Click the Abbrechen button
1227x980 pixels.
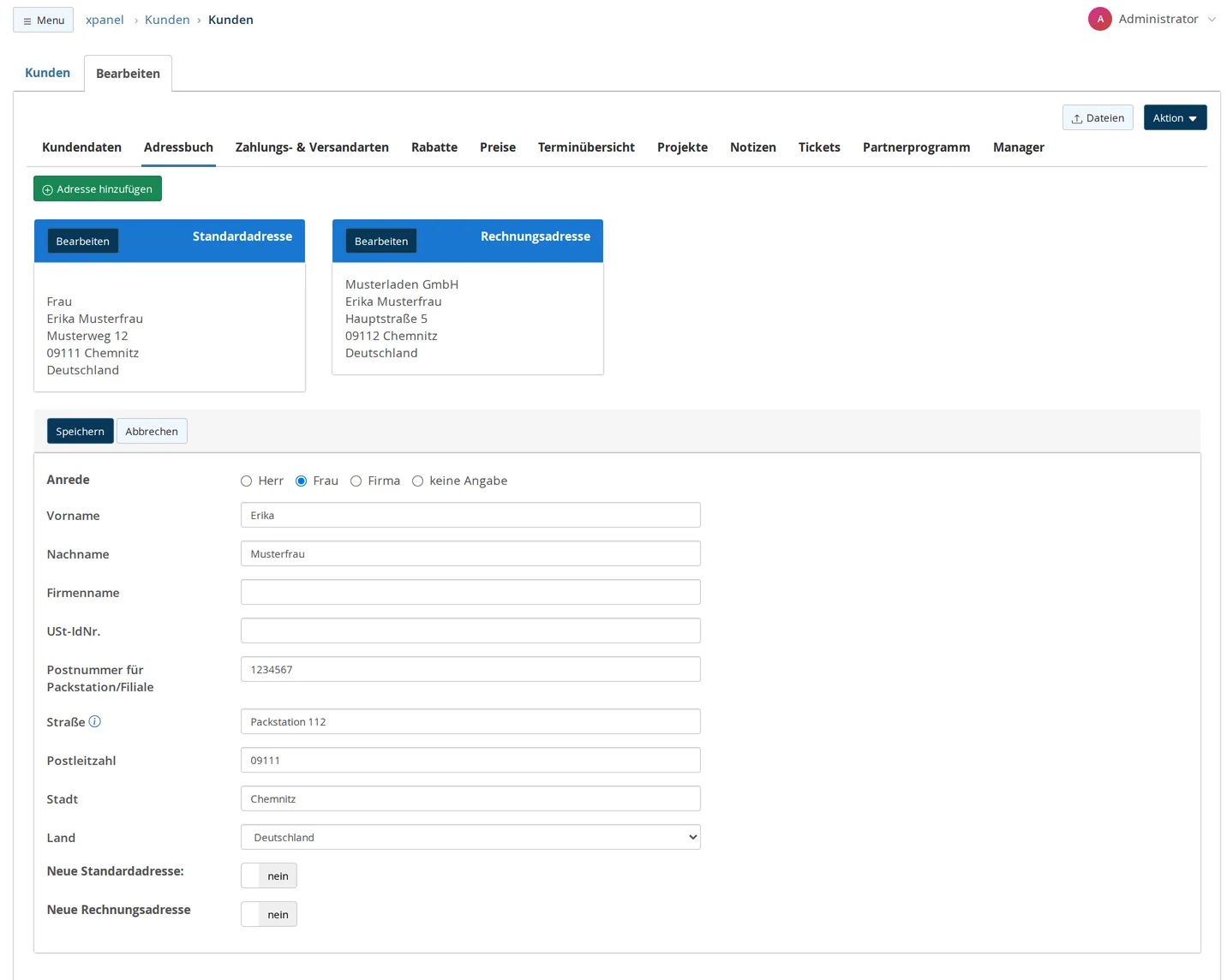152,431
